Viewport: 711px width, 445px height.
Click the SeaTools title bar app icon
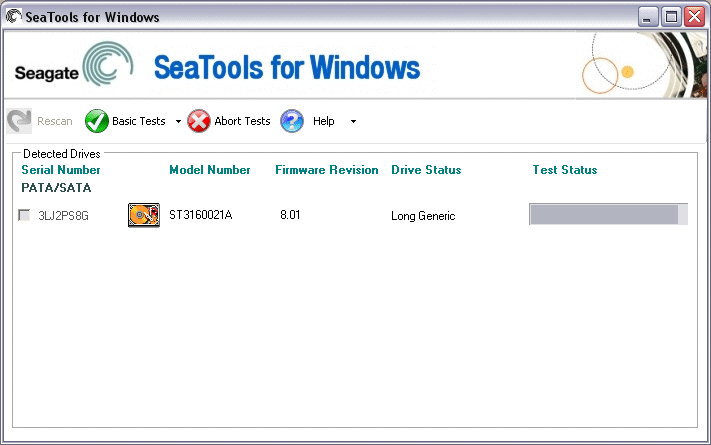tap(14, 16)
